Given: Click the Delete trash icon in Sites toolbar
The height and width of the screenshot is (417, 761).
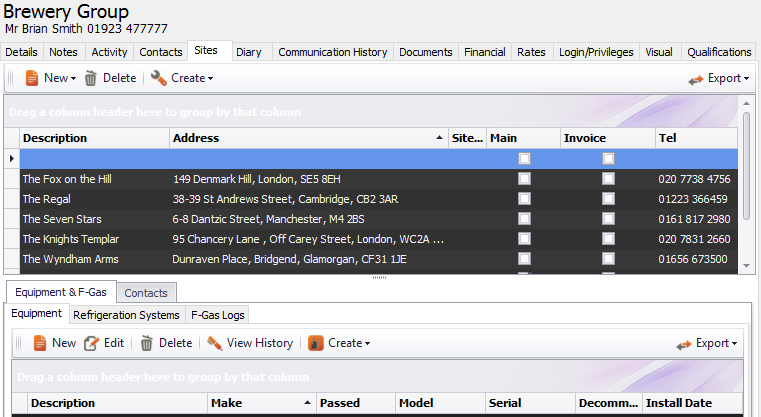Looking at the screenshot, I should (x=91, y=78).
